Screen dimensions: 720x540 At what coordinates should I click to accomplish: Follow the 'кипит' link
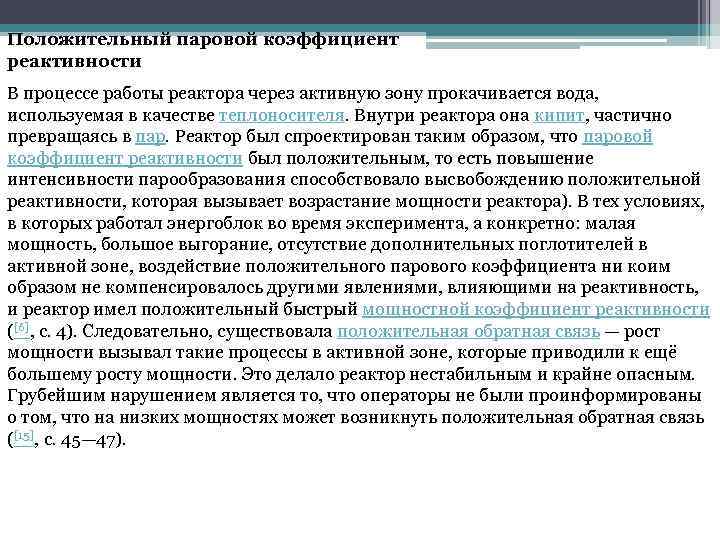tap(559, 115)
